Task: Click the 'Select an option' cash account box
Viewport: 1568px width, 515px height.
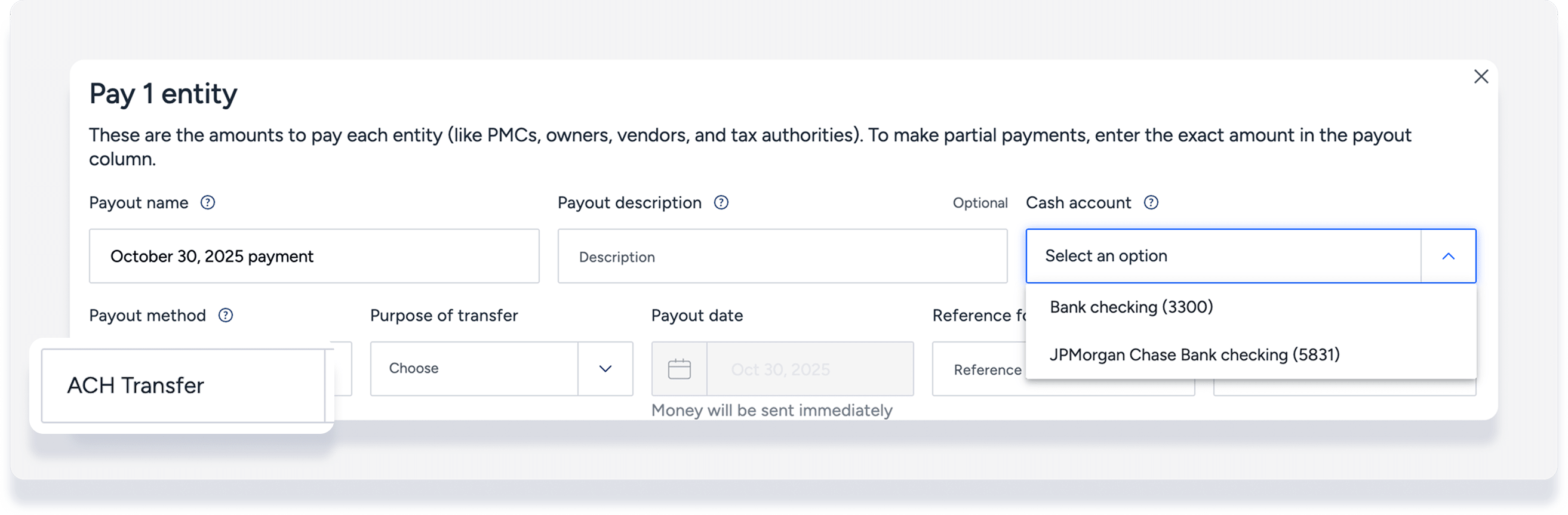Action: pyautogui.click(x=1223, y=256)
